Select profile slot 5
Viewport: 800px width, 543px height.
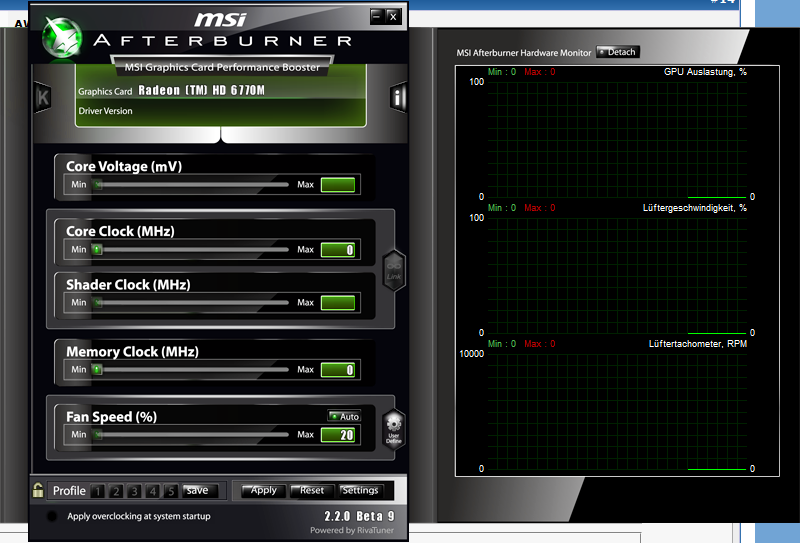coord(171,491)
